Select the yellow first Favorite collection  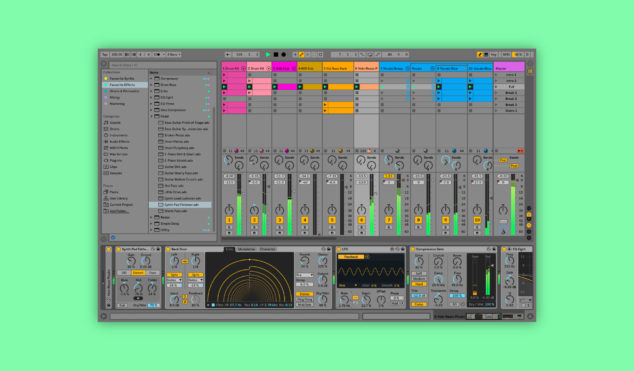pyautogui.click(x=125, y=78)
